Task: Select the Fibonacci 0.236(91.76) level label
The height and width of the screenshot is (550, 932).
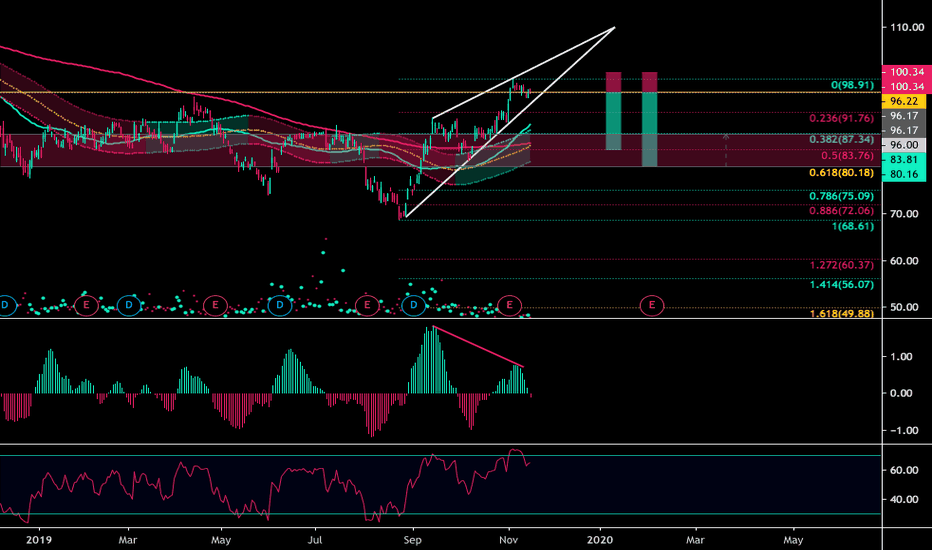Action: click(842, 118)
